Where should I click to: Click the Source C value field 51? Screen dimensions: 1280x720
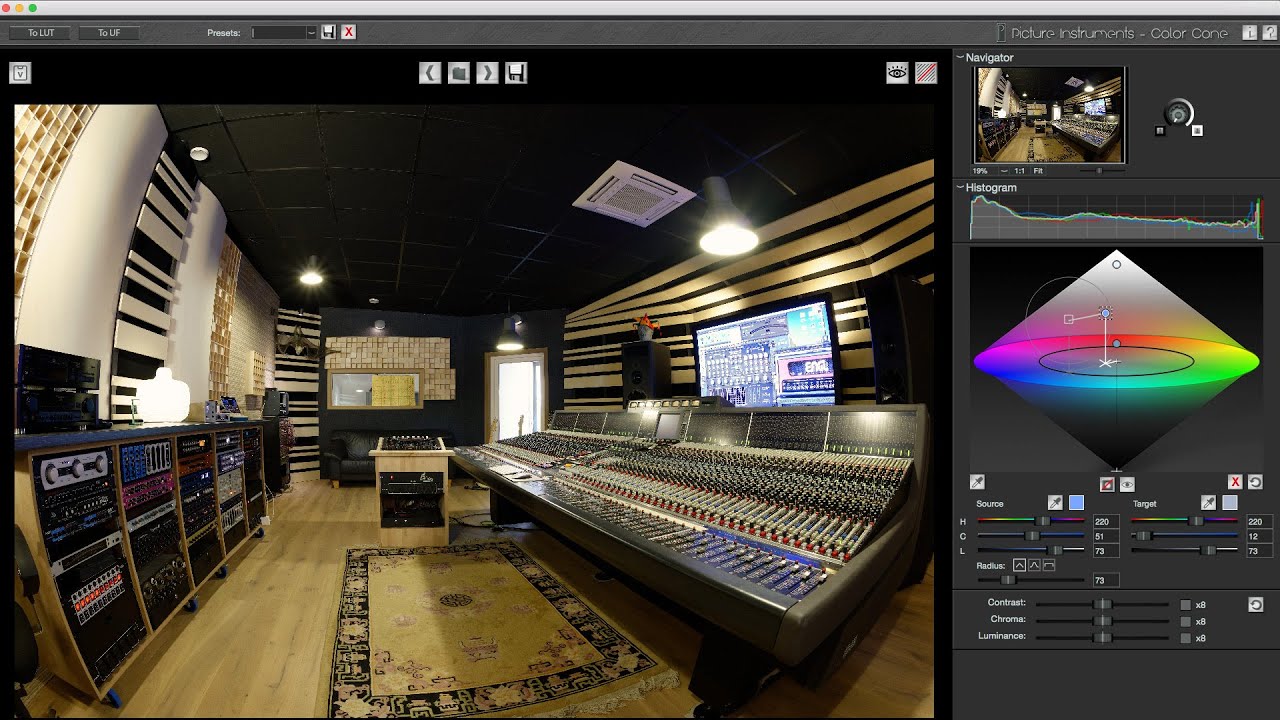tap(1106, 536)
